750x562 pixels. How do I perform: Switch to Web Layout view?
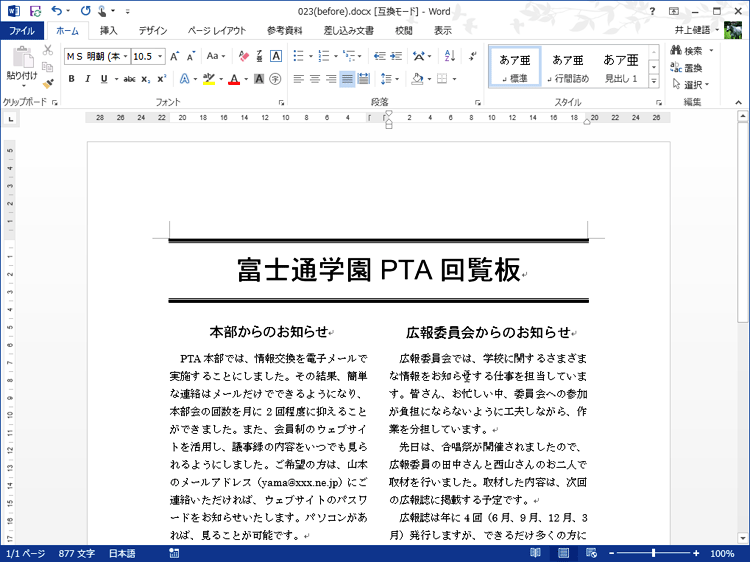pos(592,553)
